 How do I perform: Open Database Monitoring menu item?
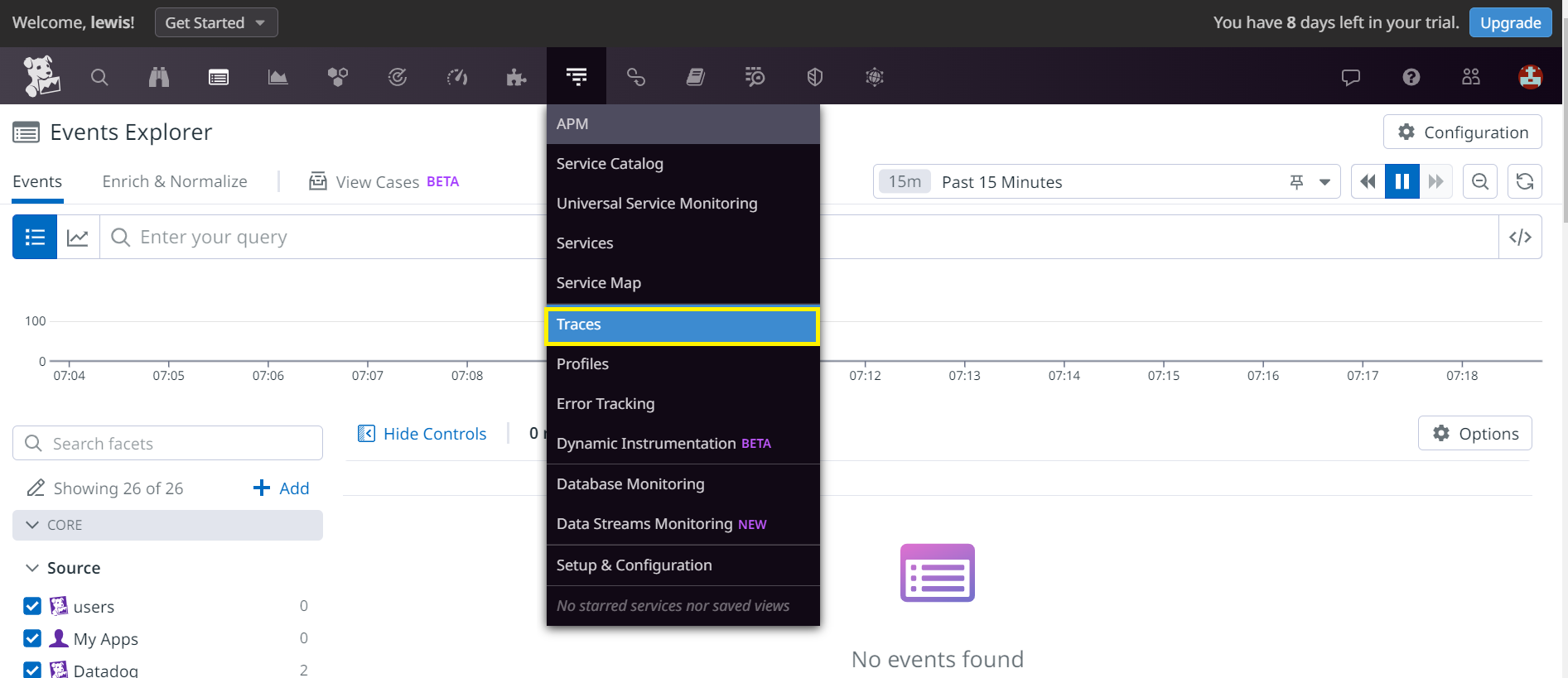pos(683,484)
